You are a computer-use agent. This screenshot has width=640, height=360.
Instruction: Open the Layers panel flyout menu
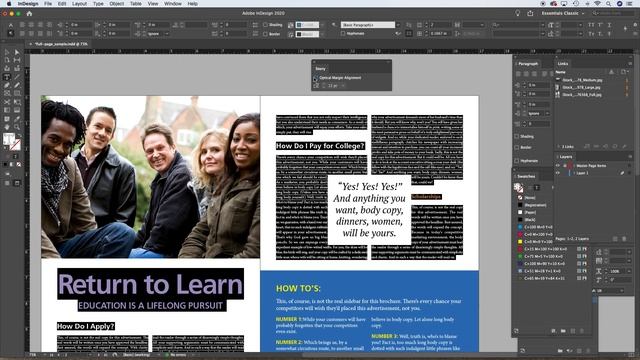[x=630, y=157]
